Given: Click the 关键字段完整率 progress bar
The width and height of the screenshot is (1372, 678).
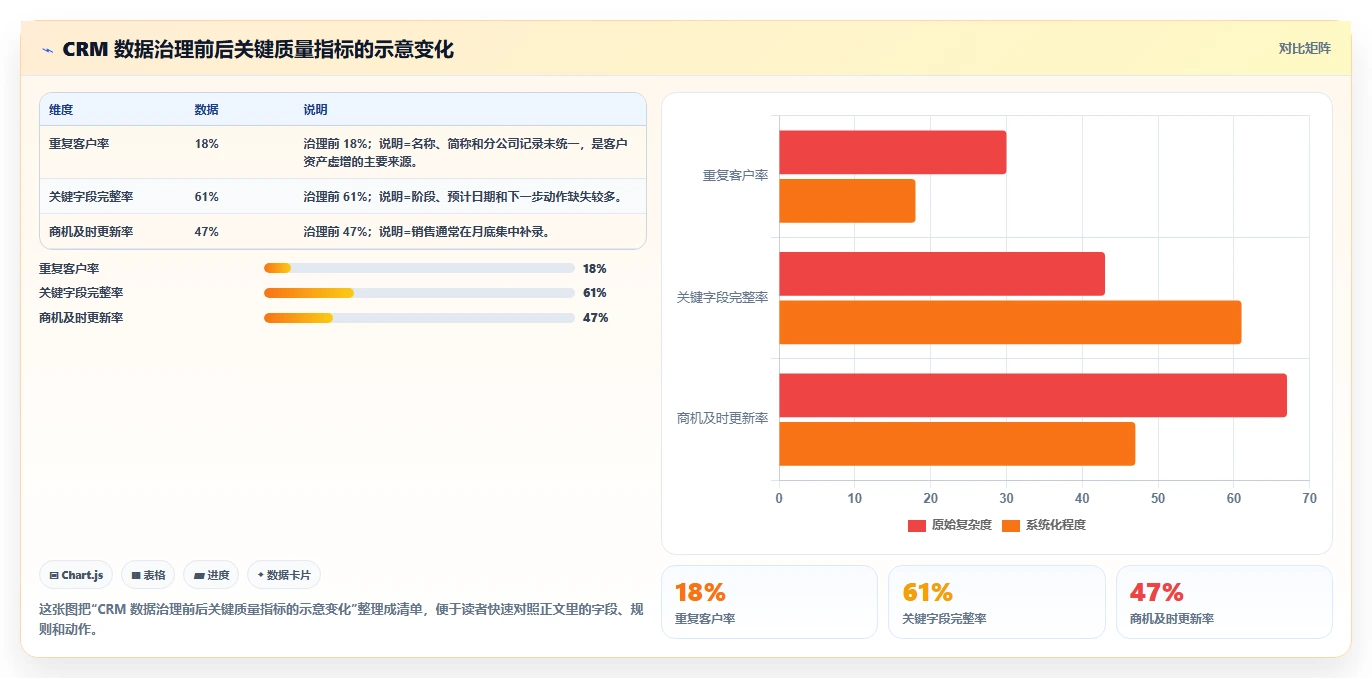Looking at the screenshot, I should tap(419, 293).
